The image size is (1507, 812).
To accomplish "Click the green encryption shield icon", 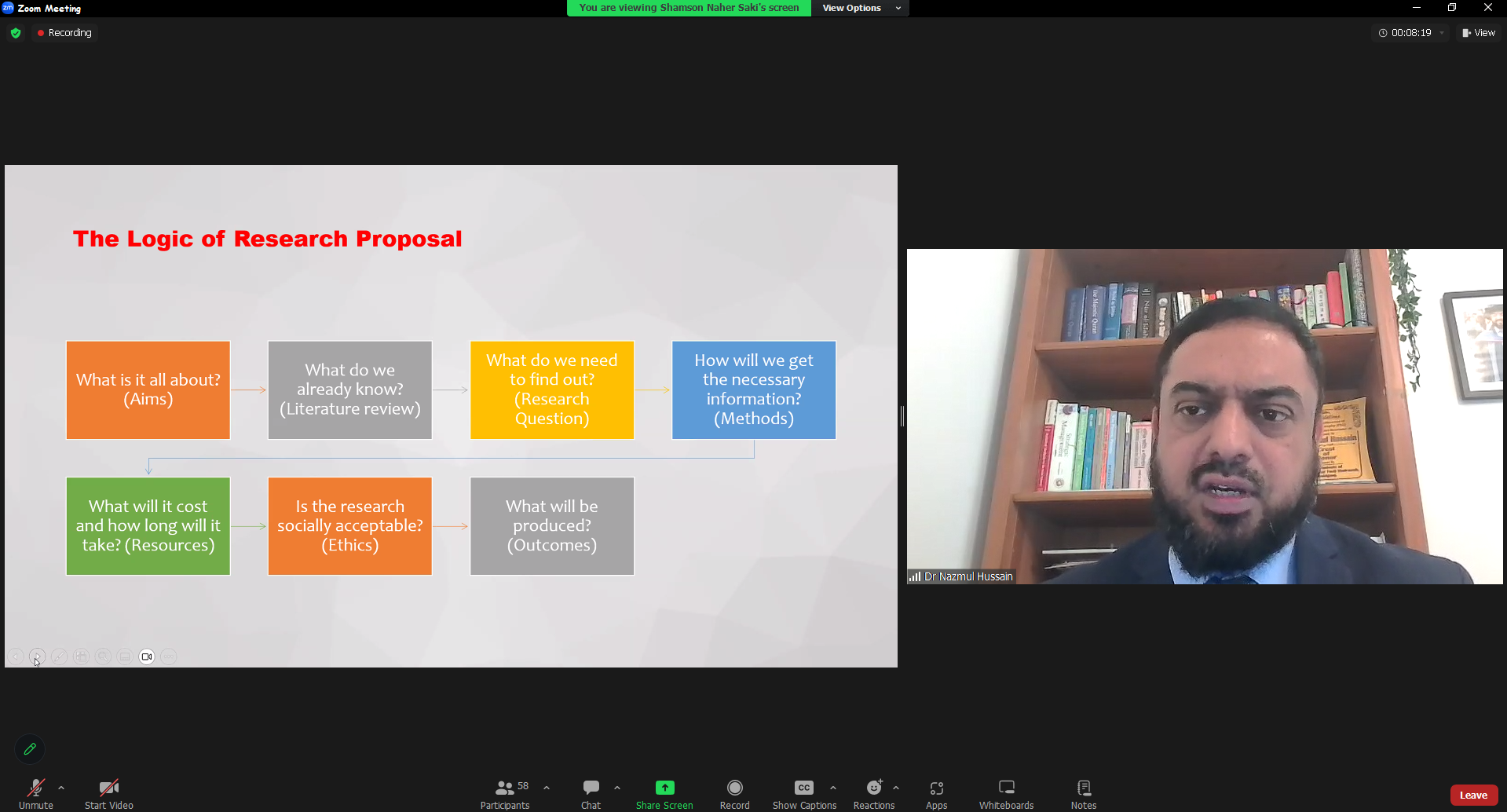I will tap(16, 33).
